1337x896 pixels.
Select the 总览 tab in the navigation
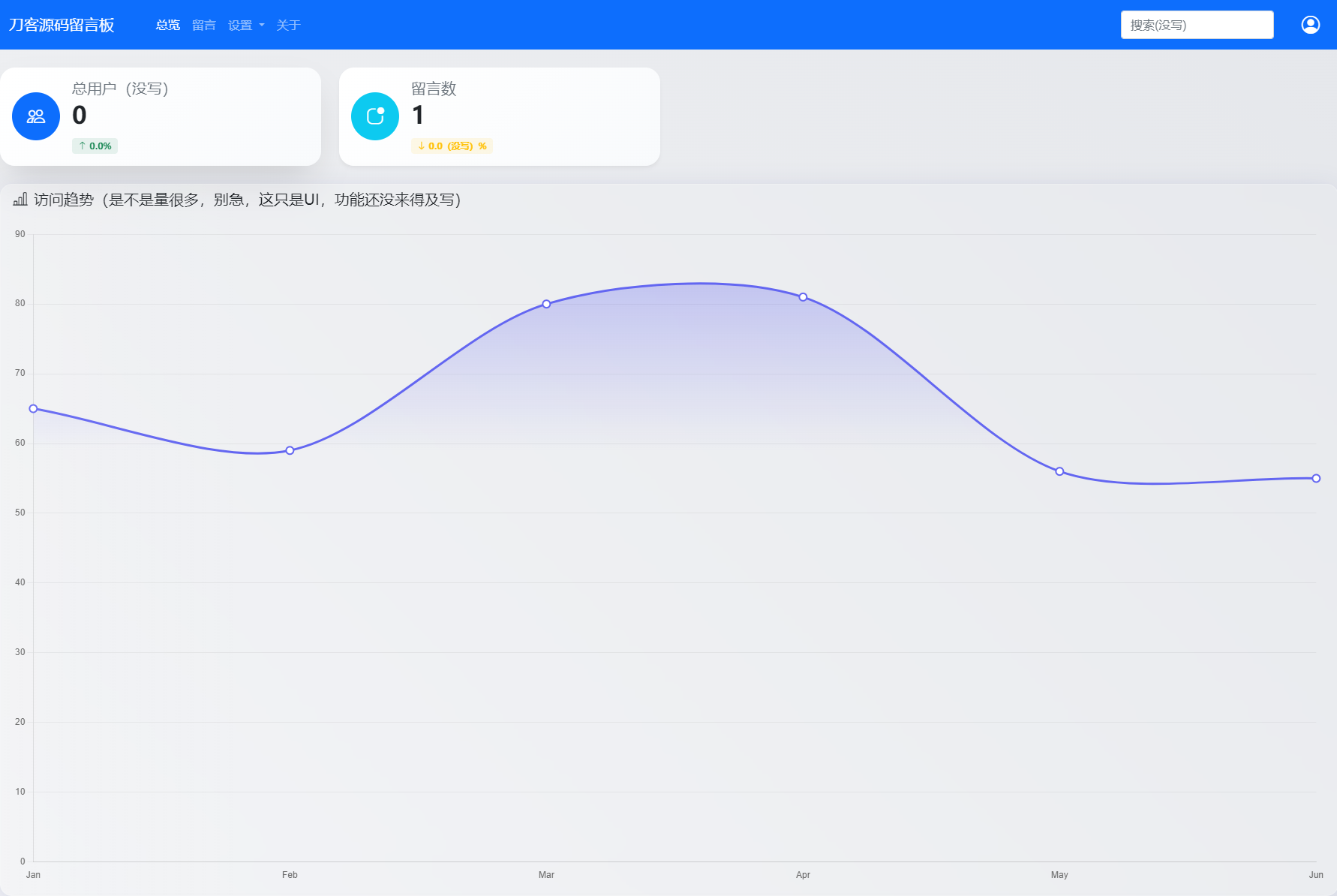167,25
